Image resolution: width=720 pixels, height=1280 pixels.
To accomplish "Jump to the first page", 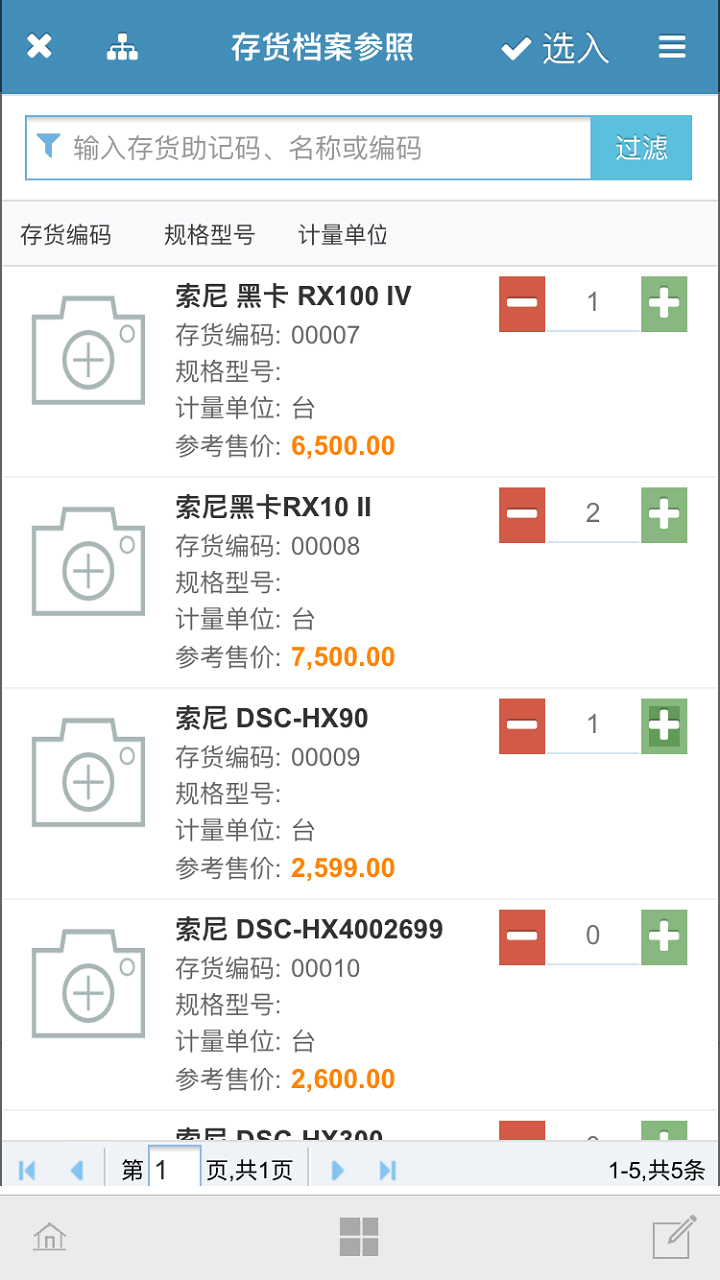I will coord(27,1170).
